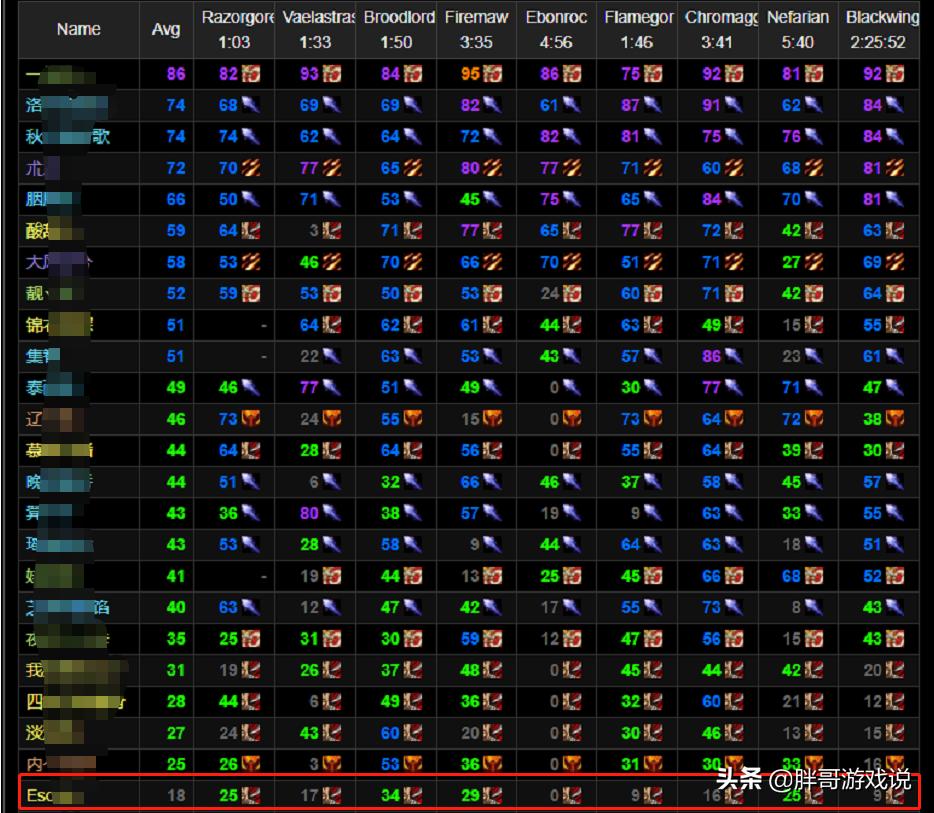
Task: Click the top average score 86
Action: (x=176, y=74)
